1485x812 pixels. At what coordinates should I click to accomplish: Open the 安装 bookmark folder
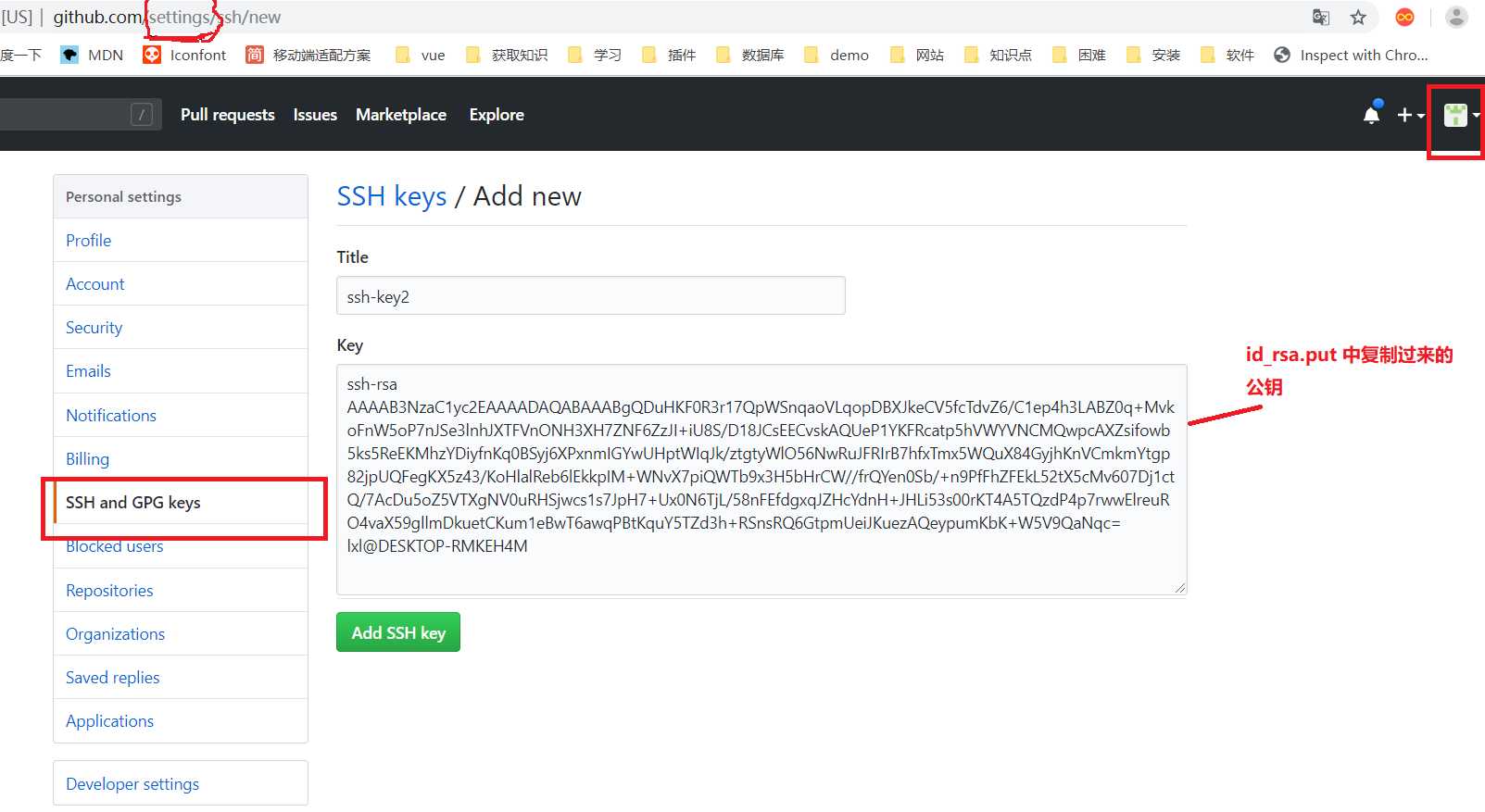(x=1153, y=55)
